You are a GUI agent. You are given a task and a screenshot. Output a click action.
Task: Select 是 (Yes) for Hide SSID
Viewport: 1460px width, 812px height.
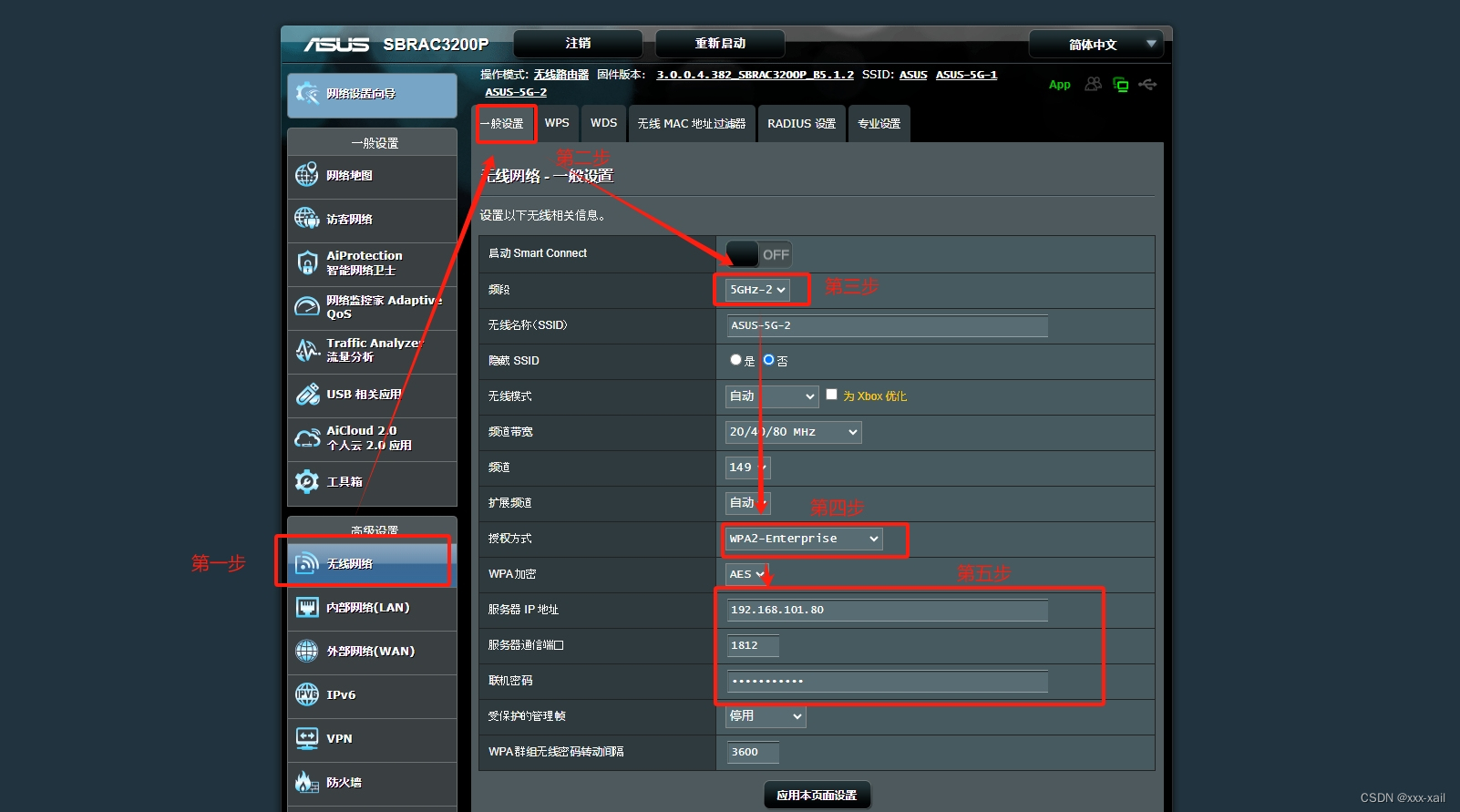(735, 360)
